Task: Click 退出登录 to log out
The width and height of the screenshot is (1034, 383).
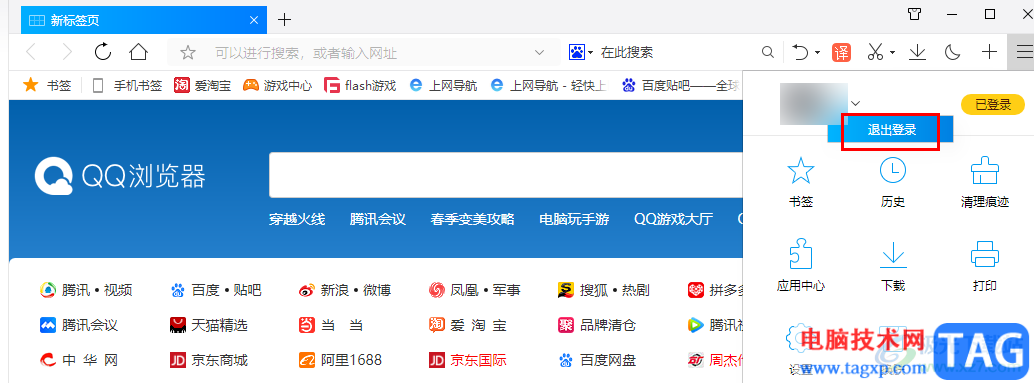Action: tap(892, 131)
